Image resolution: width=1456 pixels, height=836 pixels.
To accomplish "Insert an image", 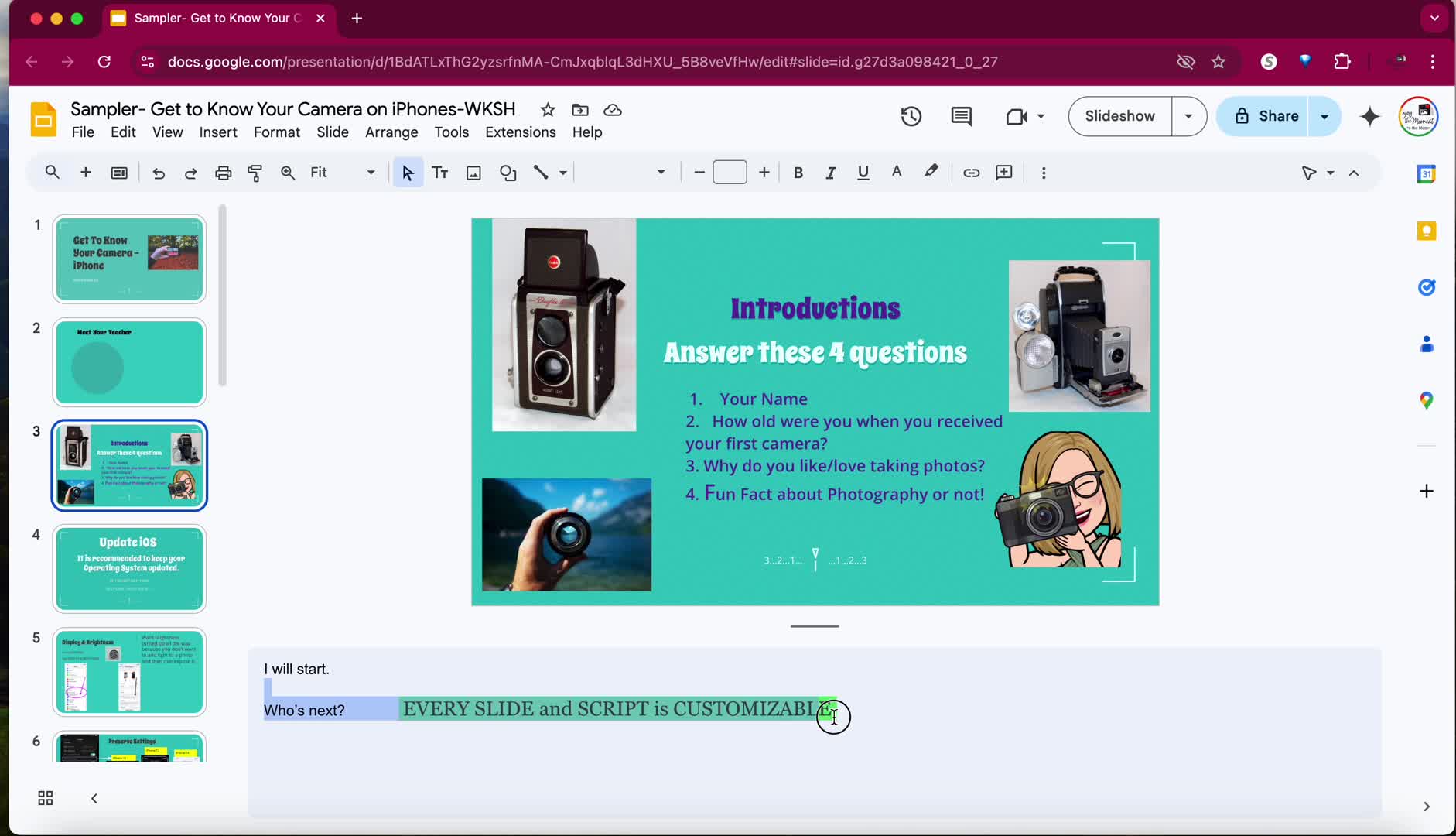I will coord(473,173).
